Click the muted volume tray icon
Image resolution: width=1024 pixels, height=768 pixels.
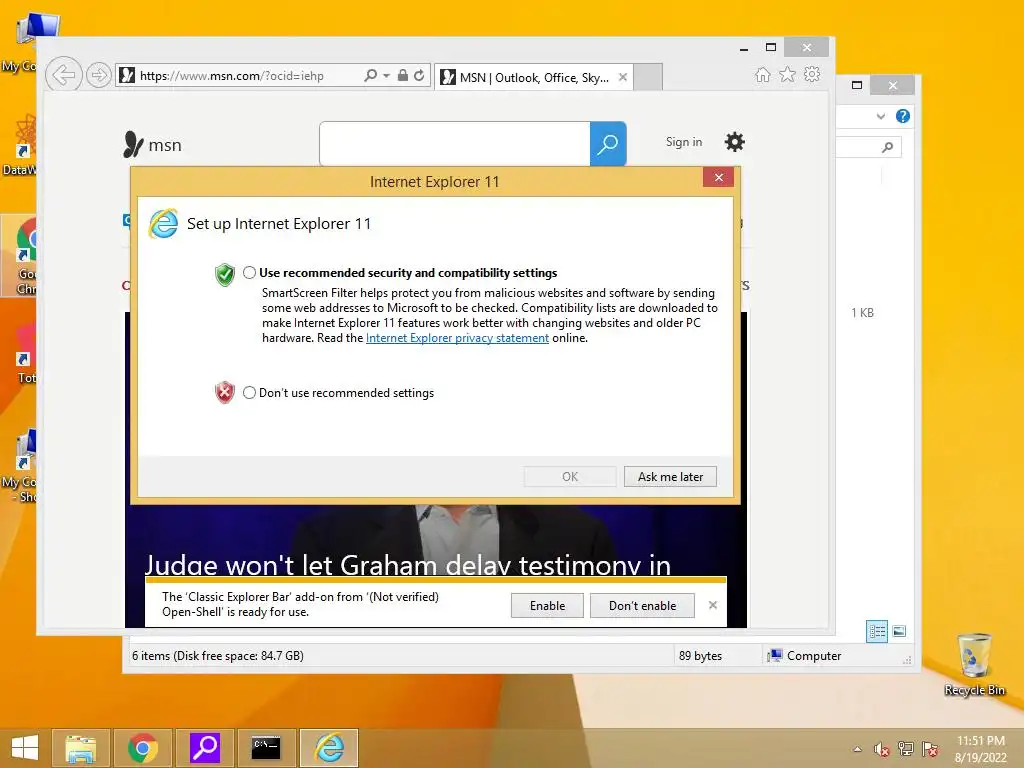tap(882, 749)
